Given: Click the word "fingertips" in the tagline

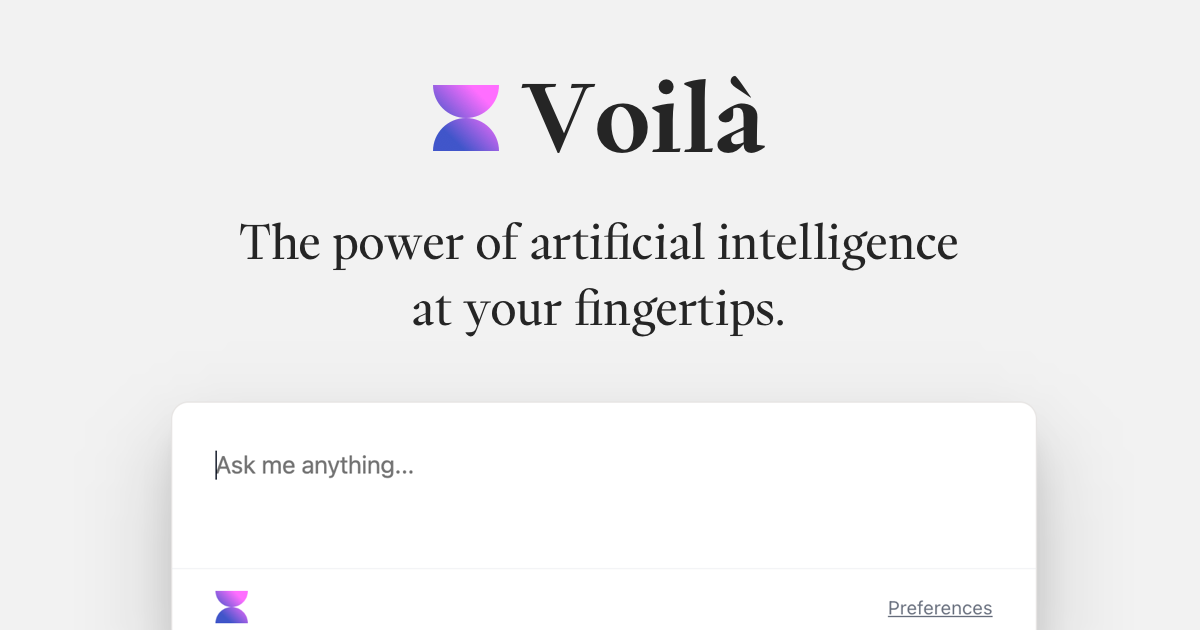Looking at the screenshot, I should tap(670, 310).
